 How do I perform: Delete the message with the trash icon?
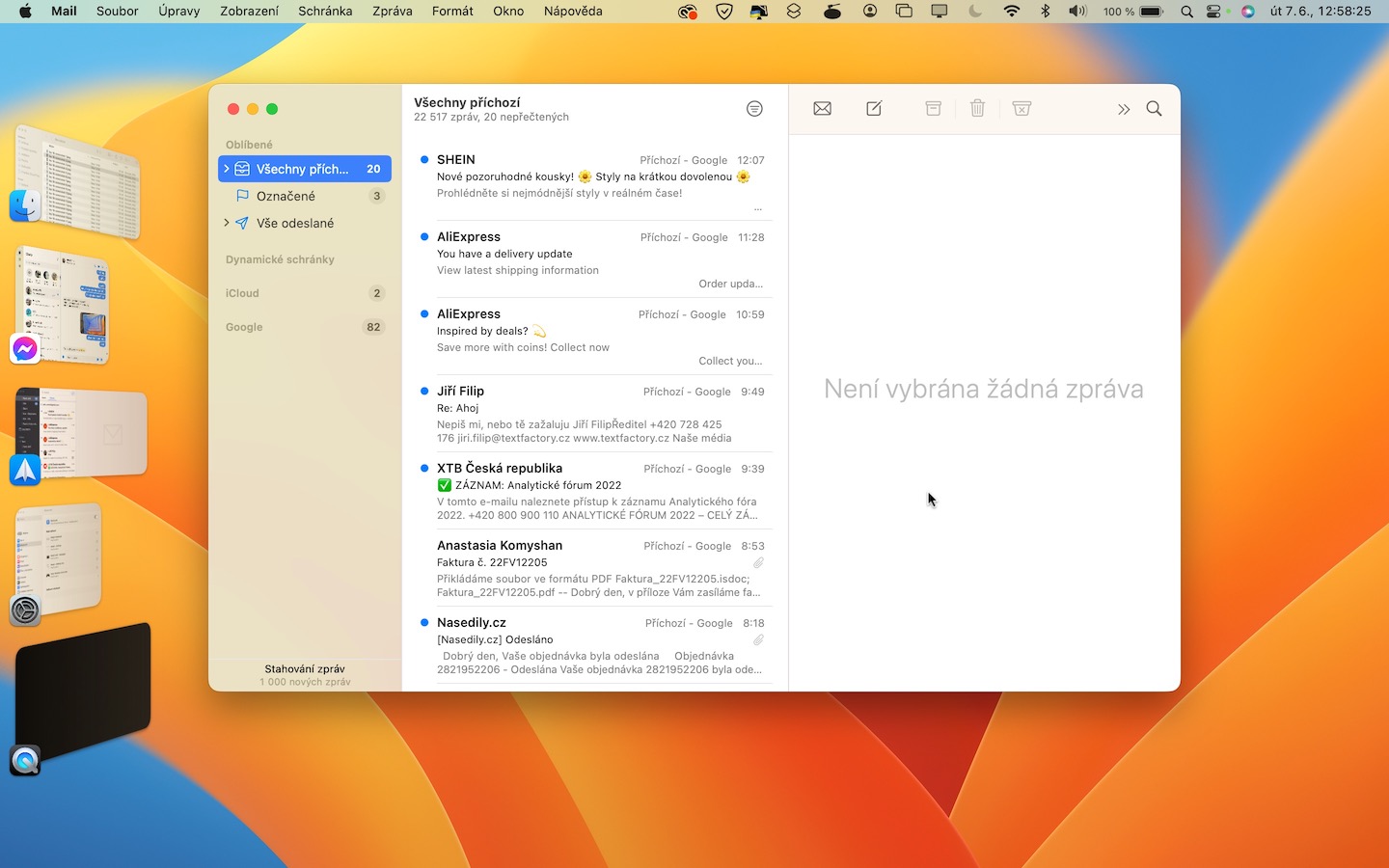(x=977, y=109)
